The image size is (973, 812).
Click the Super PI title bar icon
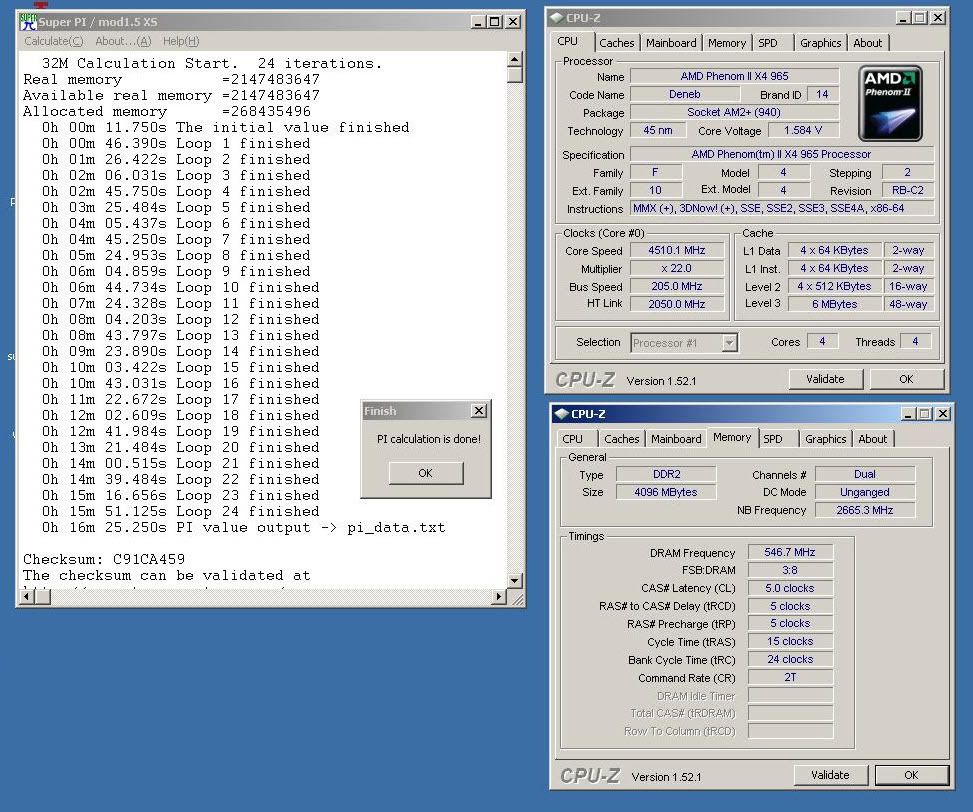[29, 22]
